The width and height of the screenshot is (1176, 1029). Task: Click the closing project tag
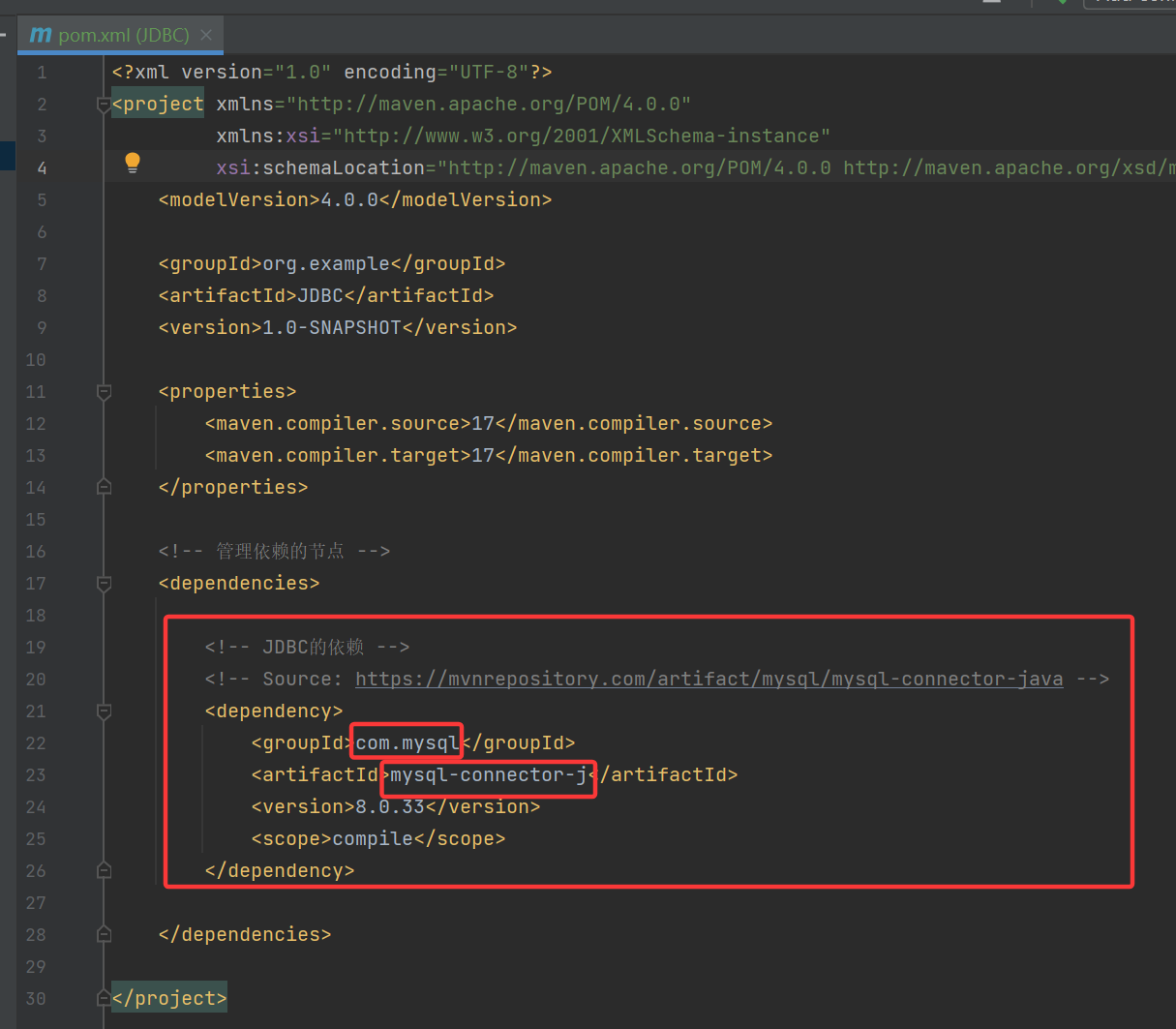(x=169, y=998)
